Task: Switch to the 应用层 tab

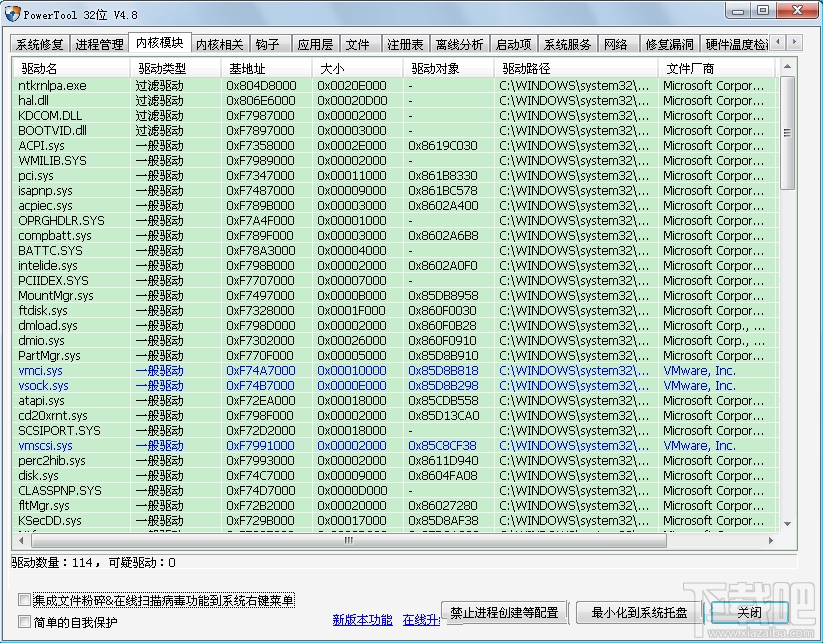Action: pyautogui.click(x=315, y=43)
